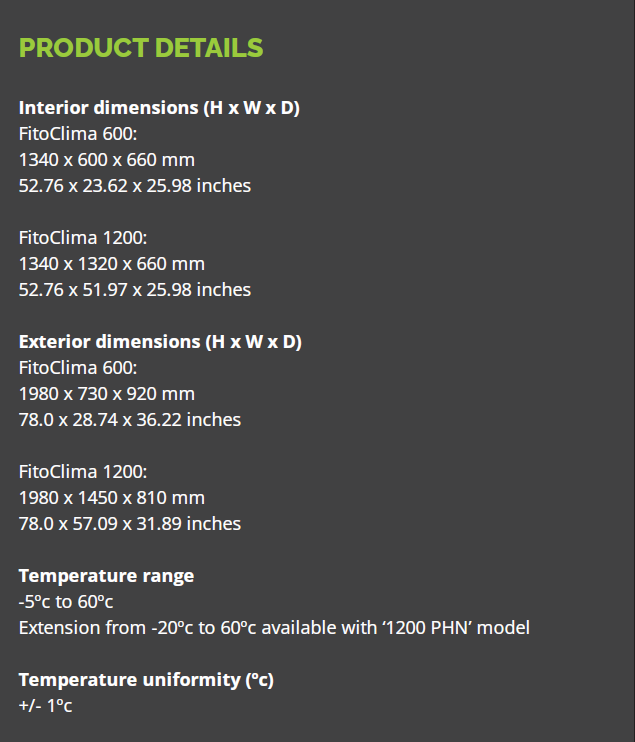This screenshot has height=742, width=635.
Task: Click the first FitoClima 600: label under Interior dimensions
Action: coord(78,134)
